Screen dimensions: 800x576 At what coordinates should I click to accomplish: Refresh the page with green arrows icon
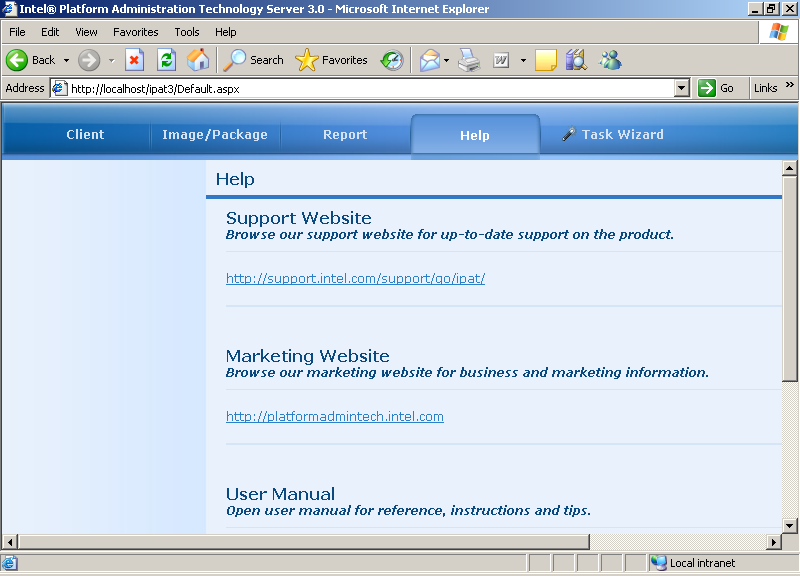click(x=166, y=60)
